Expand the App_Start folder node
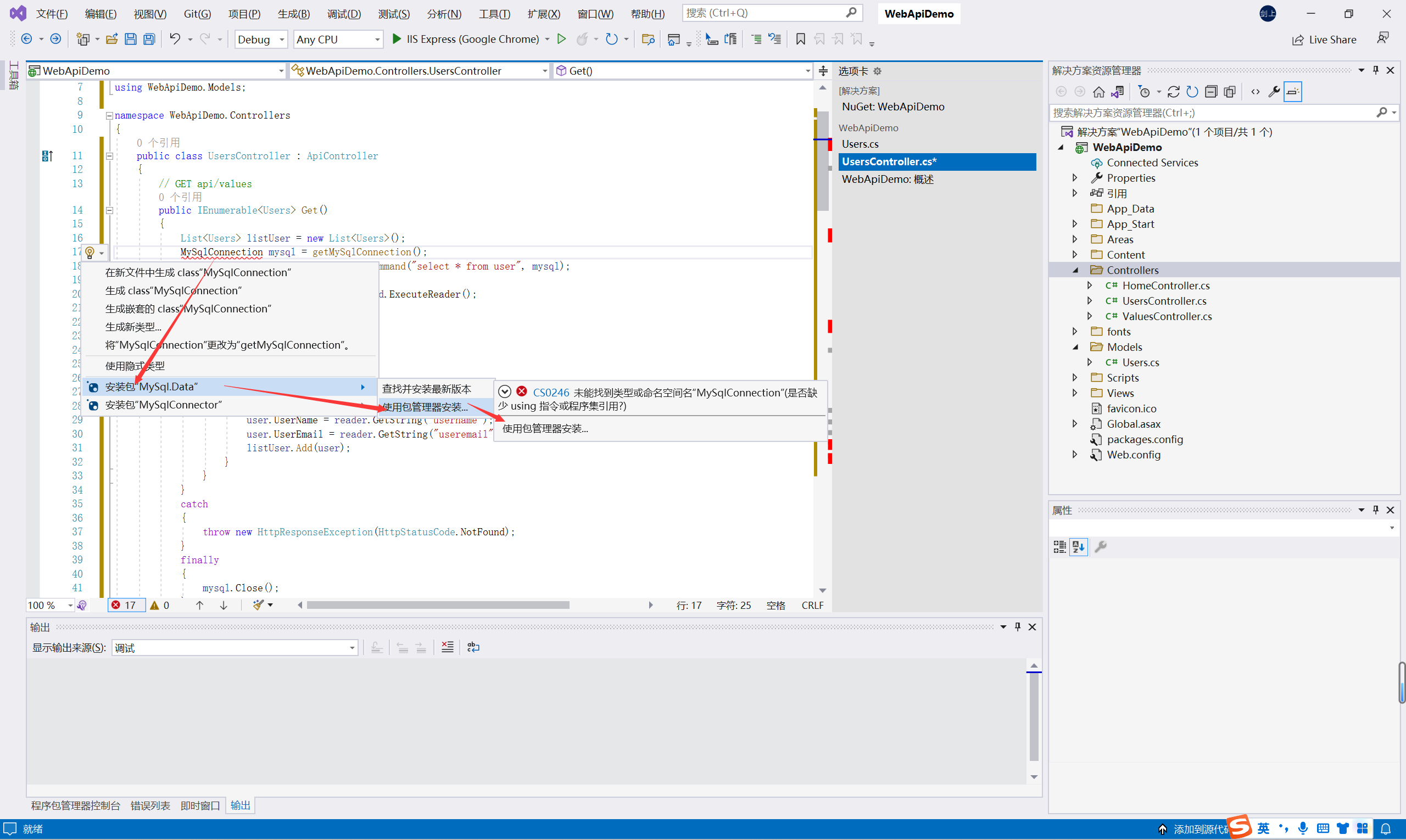1406x840 pixels. click(x=1075, y=224)
